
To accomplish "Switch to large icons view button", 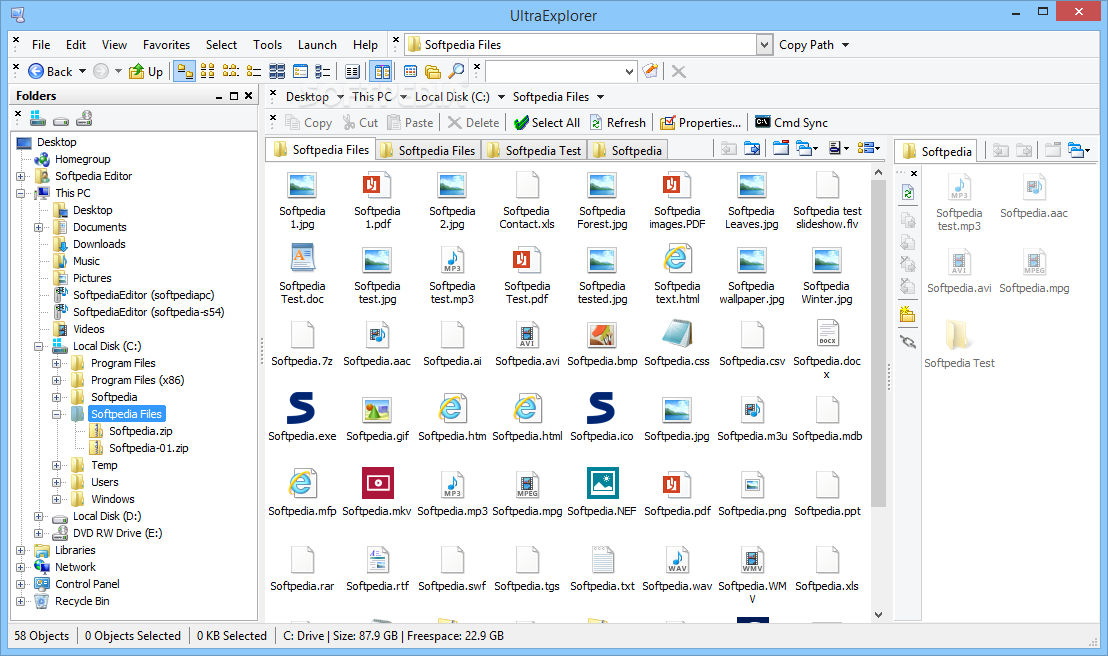I will pyautogui.click(x=208, y=71).
